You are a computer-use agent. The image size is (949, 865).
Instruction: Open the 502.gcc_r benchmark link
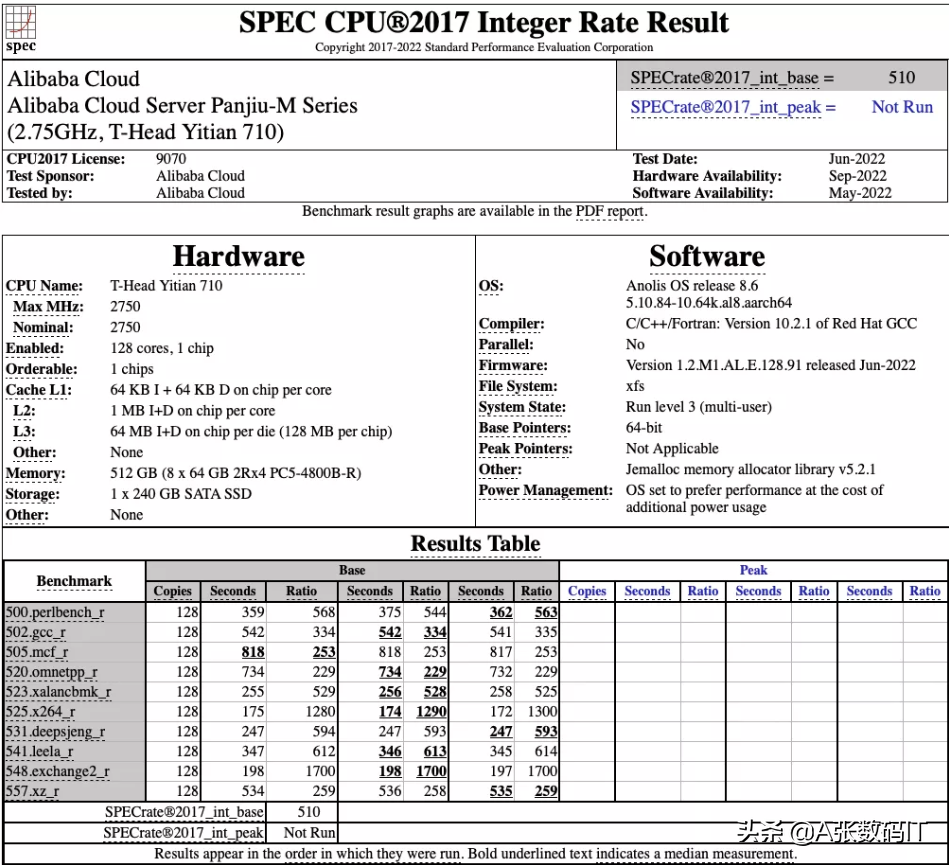pyautogui.click(x=36, y=633)
